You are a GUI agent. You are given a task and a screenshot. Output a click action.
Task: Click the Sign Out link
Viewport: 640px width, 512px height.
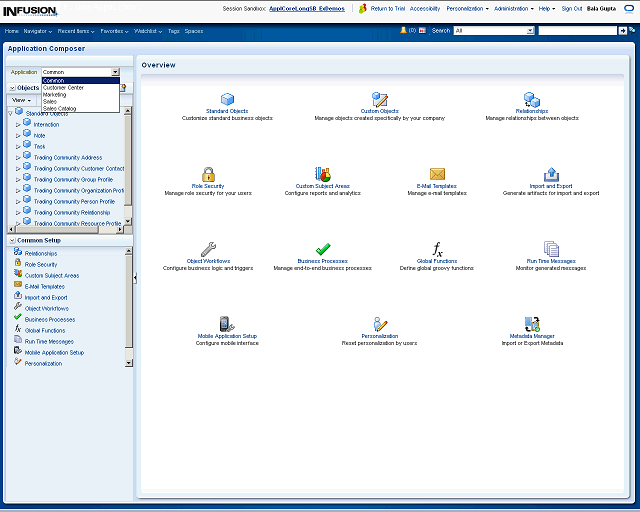(572, 8)
